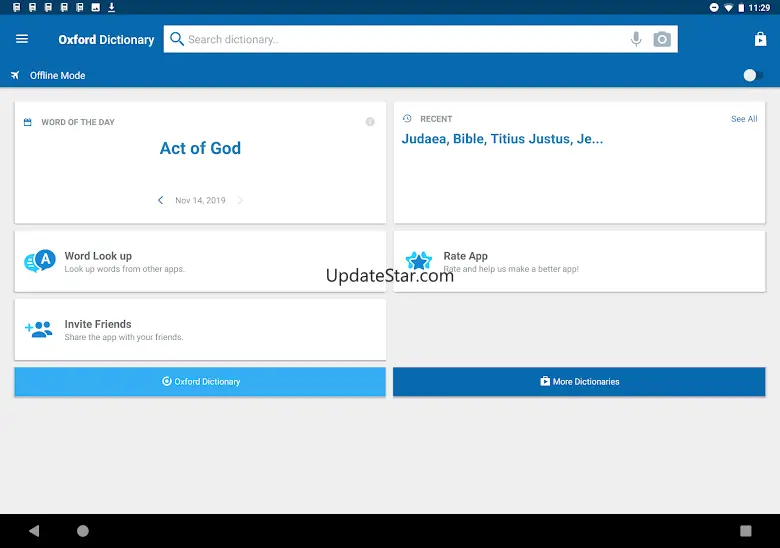Open Word of the Day info icon
The width and height of the screenshot is (780, 548).
click(x=370, y=122)
